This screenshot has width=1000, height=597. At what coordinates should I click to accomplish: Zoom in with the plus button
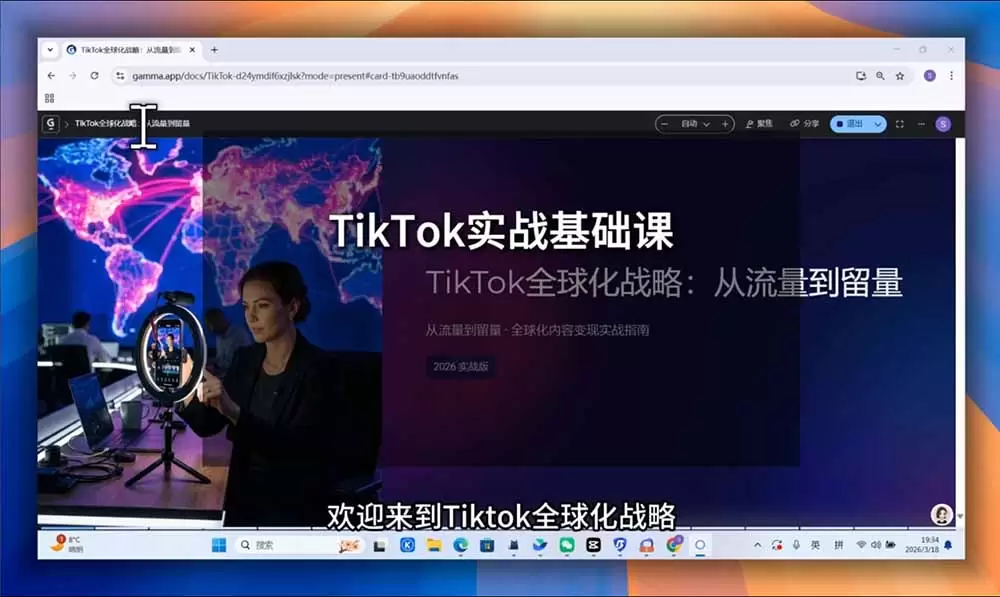click(725, 124)
